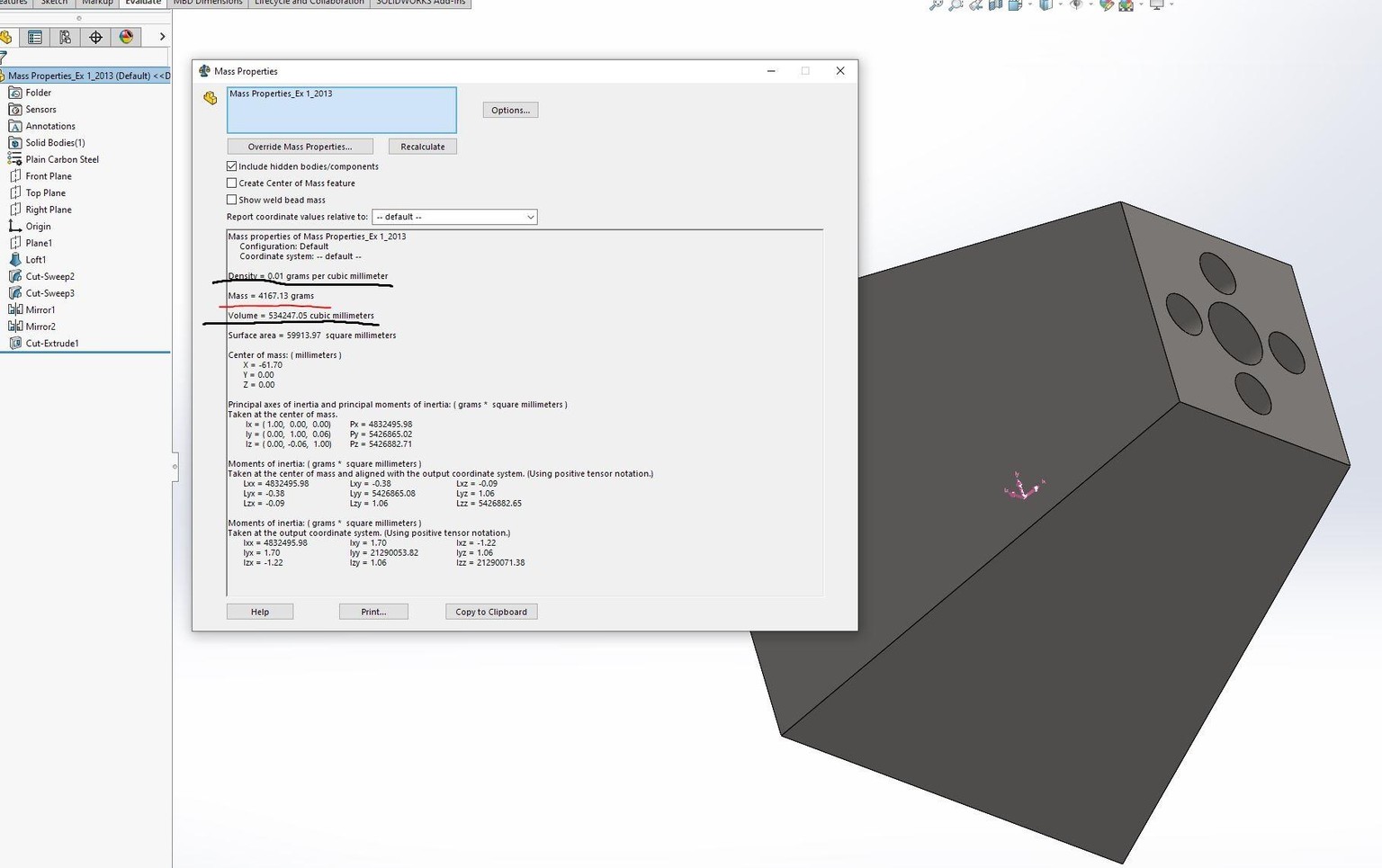Click the Zoom to Fit icon

click(936, 4)
